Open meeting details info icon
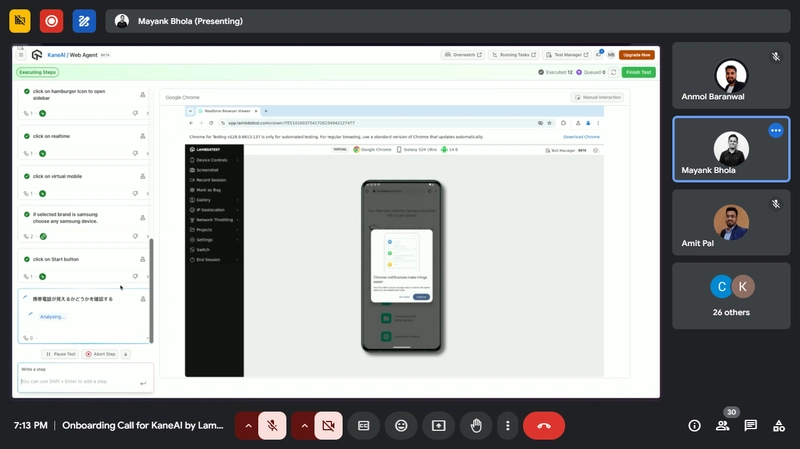The height and width of the screenshot is (449, 800). tap(694, 426)
